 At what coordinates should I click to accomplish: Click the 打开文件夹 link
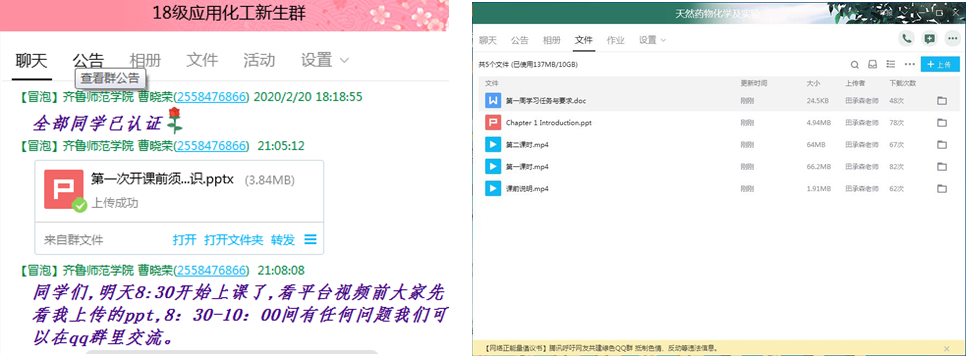[x=234, y=240]
